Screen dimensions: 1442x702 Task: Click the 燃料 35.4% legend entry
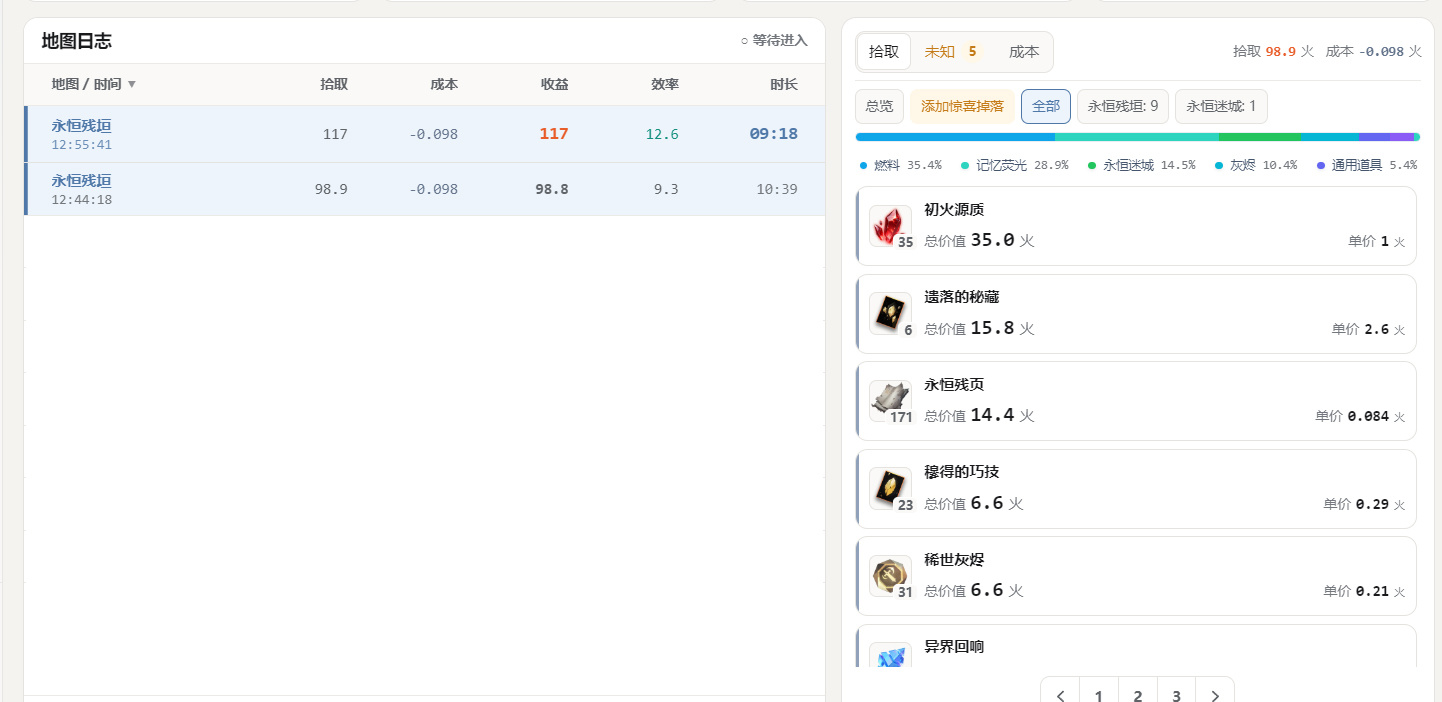coord(901,165)
